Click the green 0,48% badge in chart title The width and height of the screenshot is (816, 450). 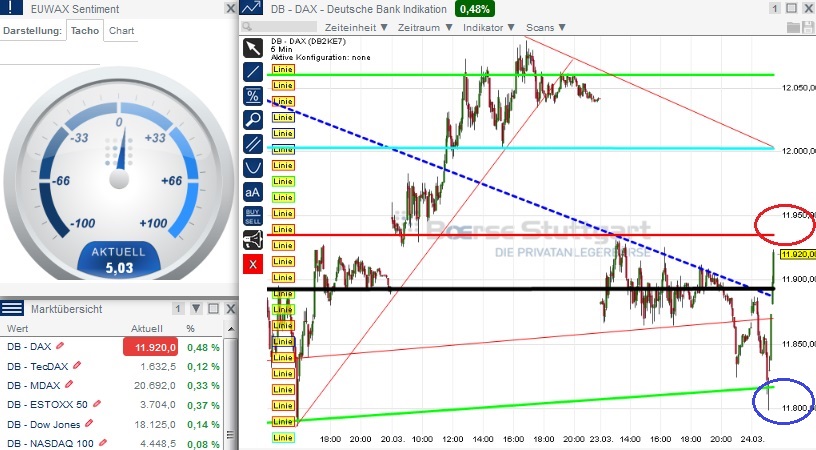coord(474,9)
